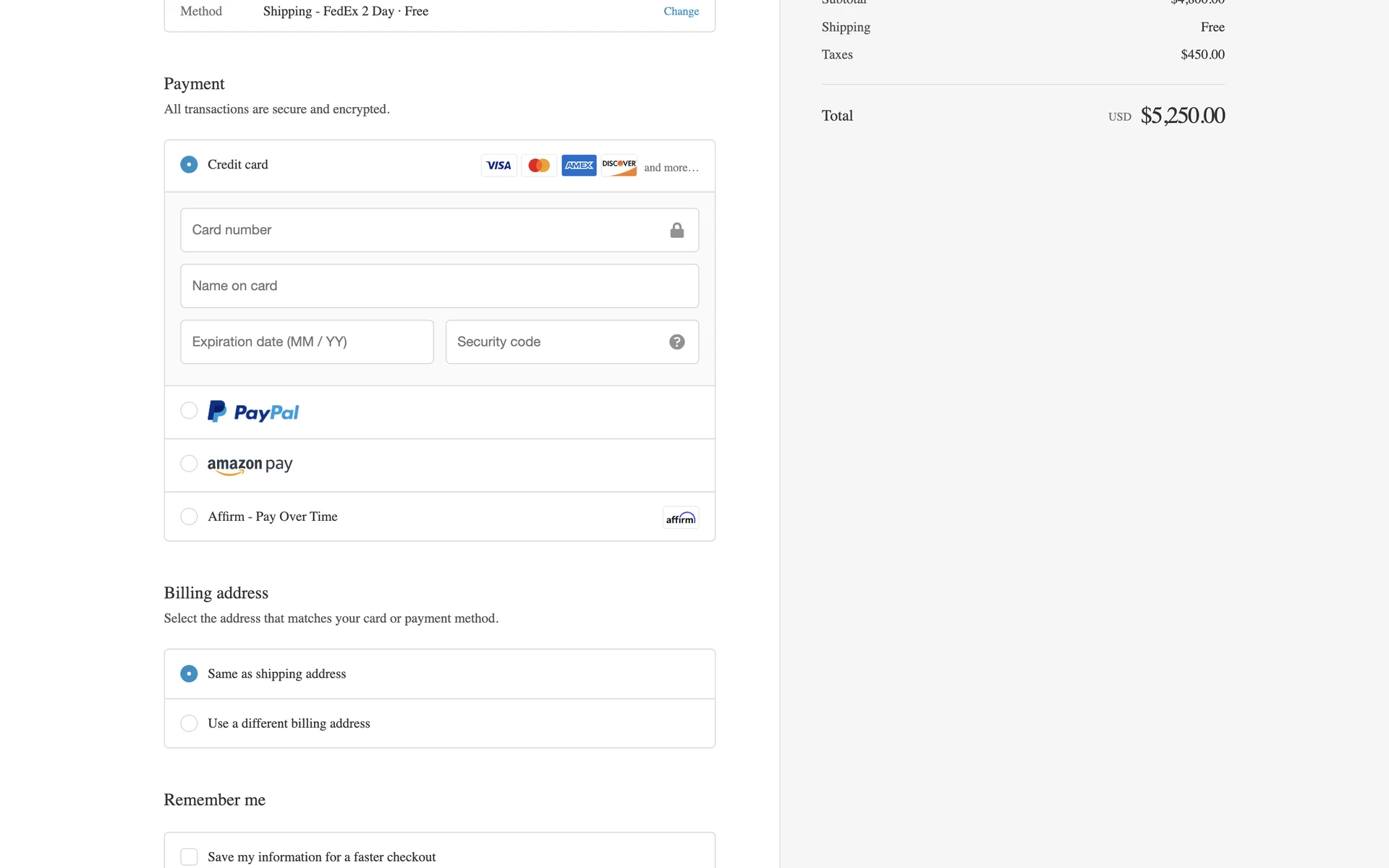This screenshot has width=1389, height=868.
Task: Select Affirm - Pay Over Time option
Action: click(189, 516)
